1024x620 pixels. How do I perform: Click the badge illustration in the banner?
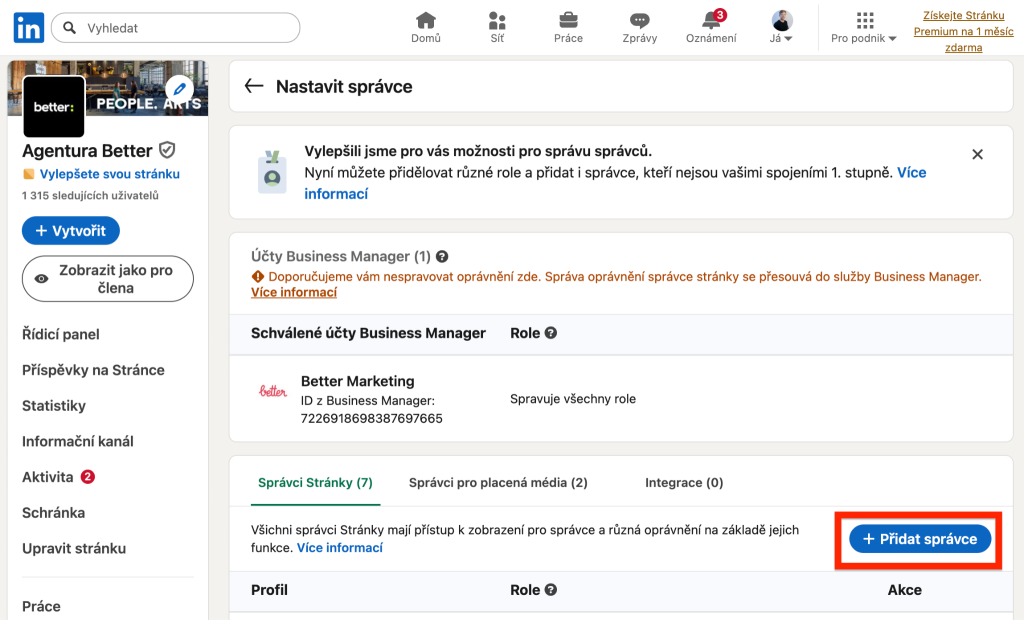(272, 172)
